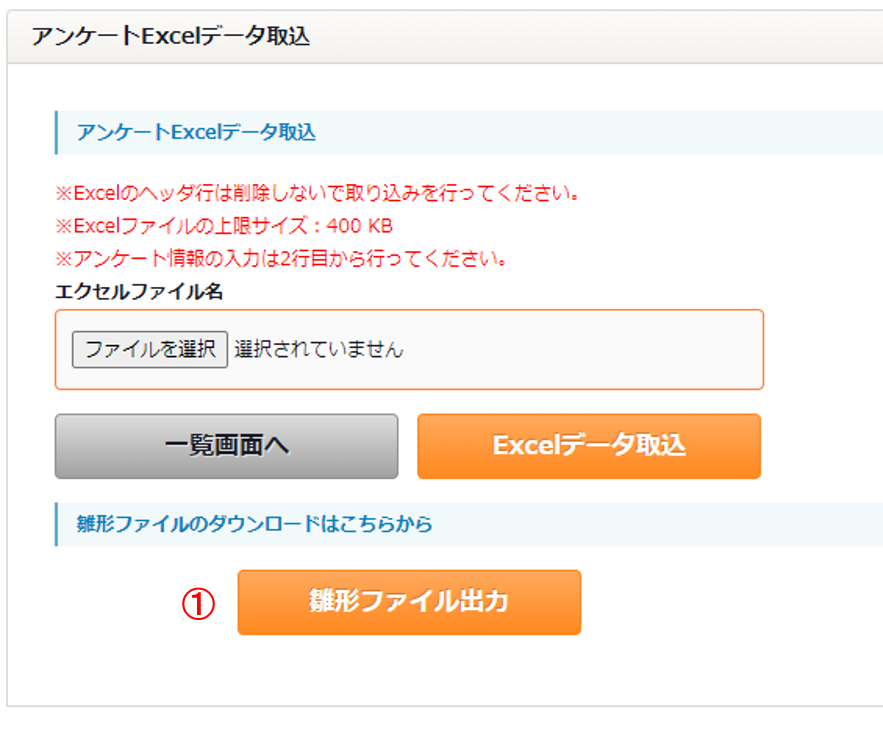The width and height of the screenshot is (883, 746).
Task: Click the ファイルを選択 file chooser button
Action: (x=150, y=350)
